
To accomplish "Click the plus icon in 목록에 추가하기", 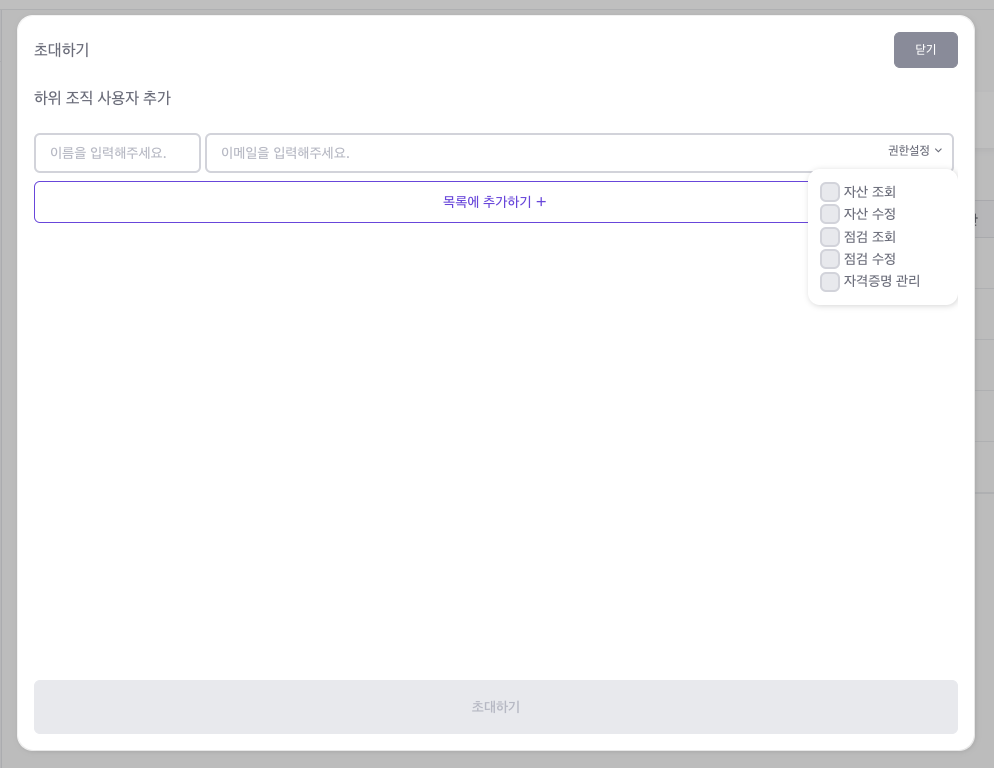I will (541, 202).
